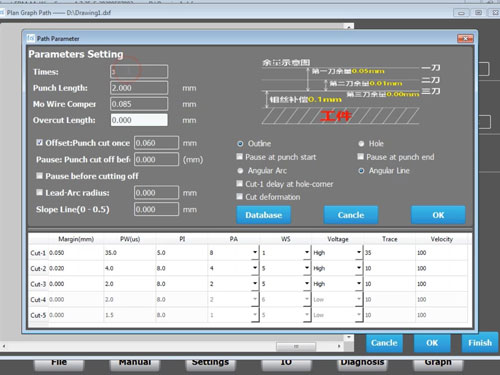Click the Finish button
Viewport: 500px width, 375px height.
pyautogui.click(x=480, y=343)
